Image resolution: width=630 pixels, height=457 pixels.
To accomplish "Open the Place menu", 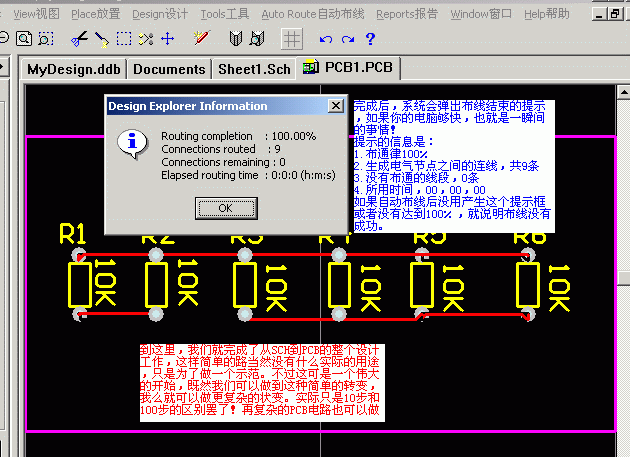I will click(x=95, y=14).
